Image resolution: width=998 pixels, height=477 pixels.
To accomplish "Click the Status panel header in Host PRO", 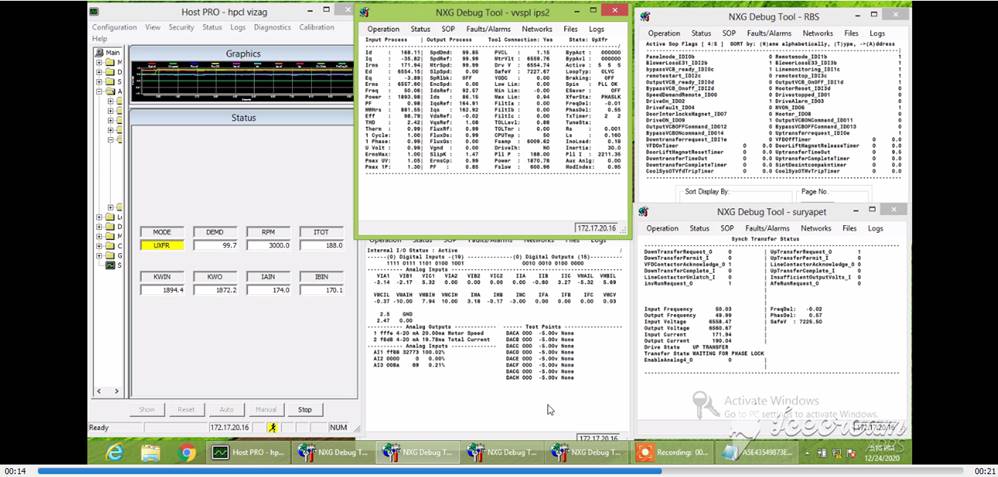I will coord(242,117).
